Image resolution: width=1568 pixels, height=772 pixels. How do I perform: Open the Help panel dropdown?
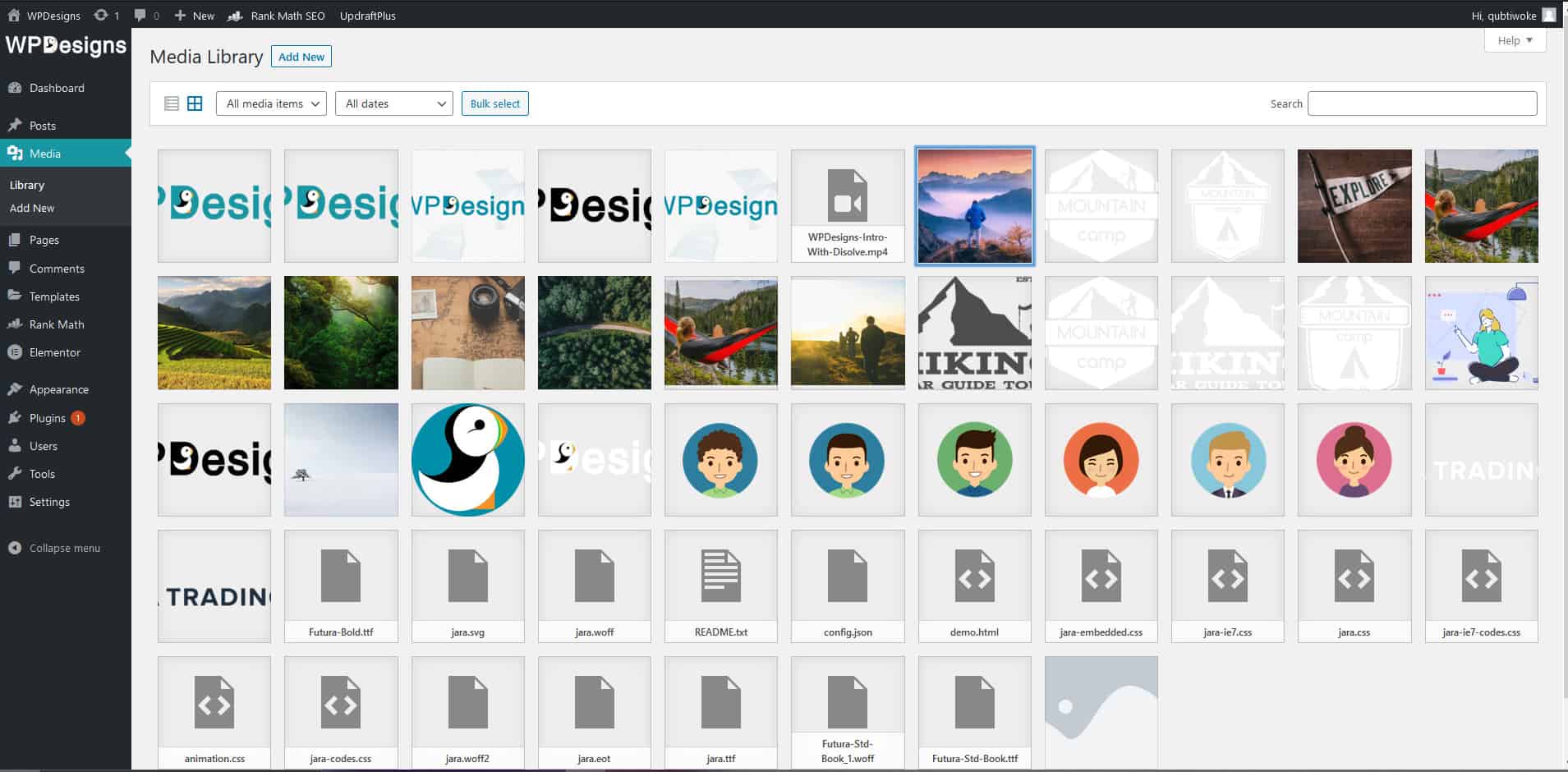[1515, 40]
